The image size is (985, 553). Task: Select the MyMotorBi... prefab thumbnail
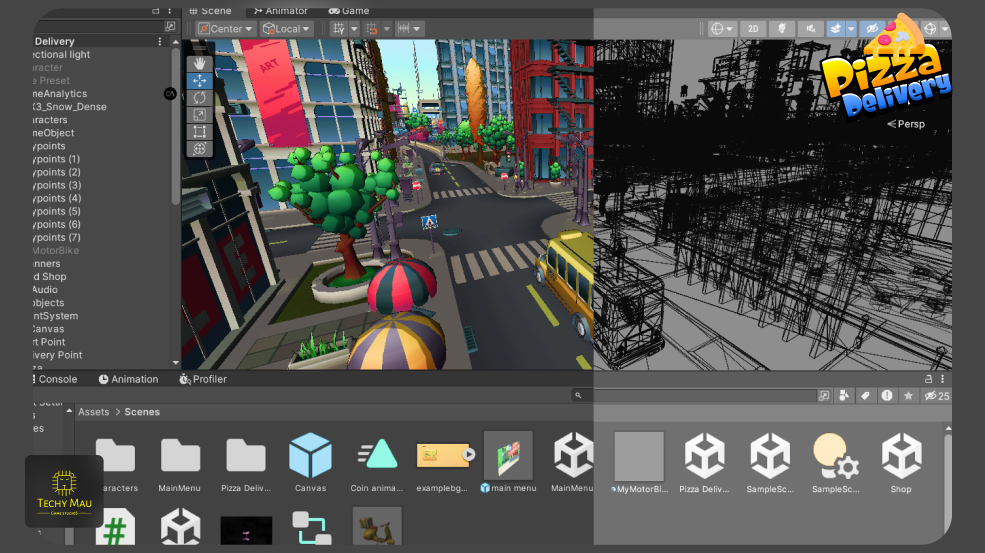tap(639, 456)
